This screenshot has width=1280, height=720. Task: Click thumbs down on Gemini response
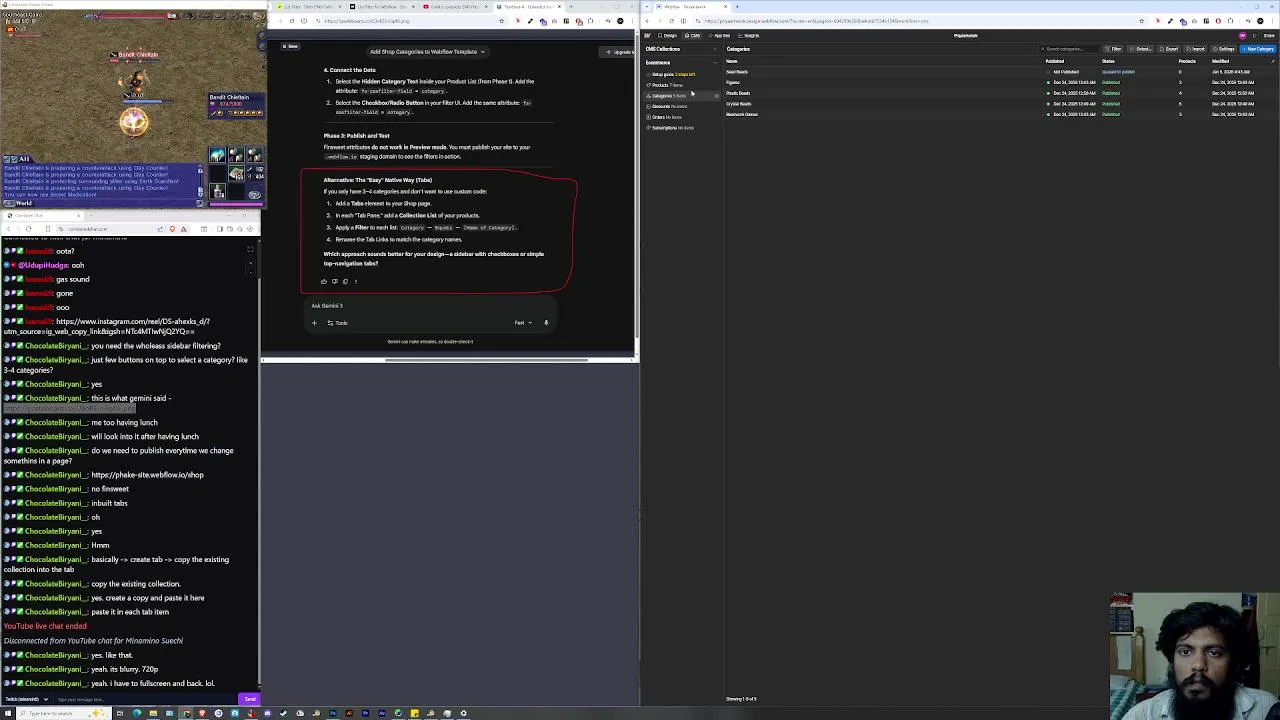[x=335, y=281]
